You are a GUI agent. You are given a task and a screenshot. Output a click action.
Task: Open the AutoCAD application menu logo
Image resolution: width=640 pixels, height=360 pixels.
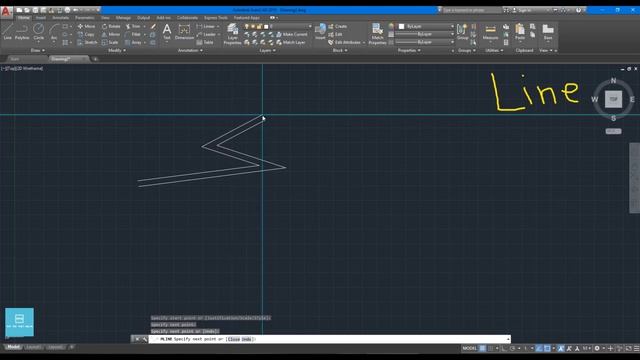tap(6, 11)
